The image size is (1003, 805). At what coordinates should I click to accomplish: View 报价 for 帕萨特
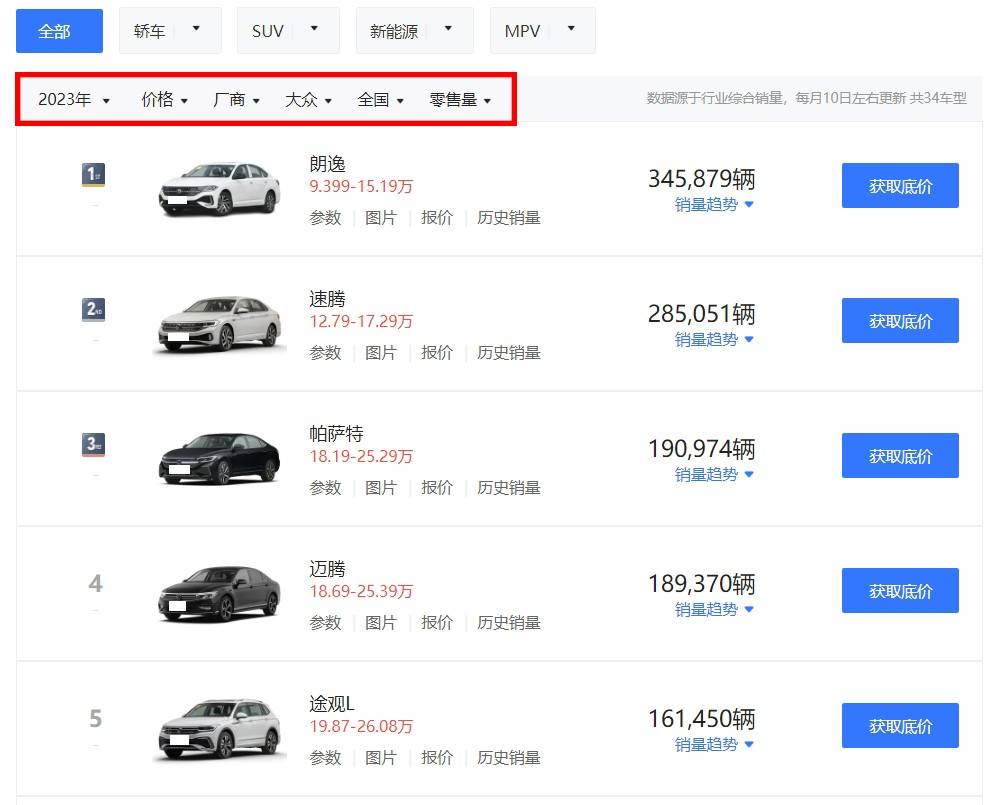437,488
